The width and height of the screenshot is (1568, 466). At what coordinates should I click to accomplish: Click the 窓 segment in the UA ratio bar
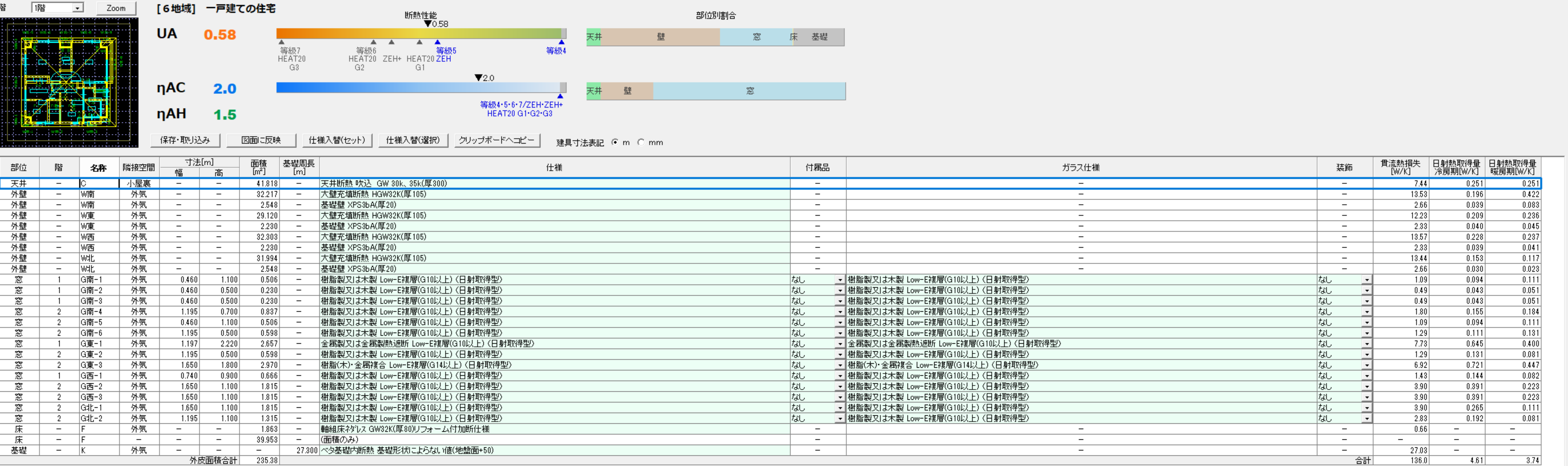tap(756, 37)
